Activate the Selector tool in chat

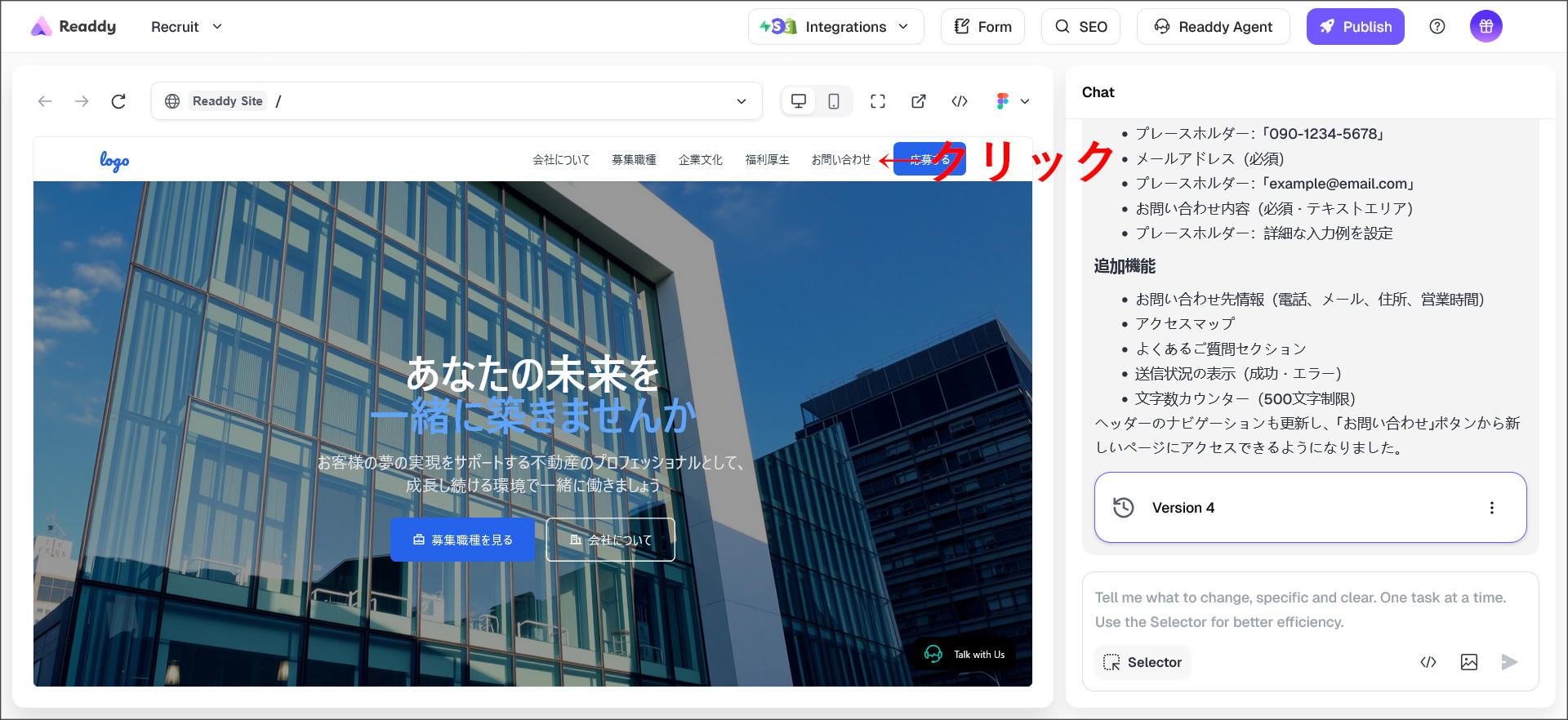click(1143, 662)
